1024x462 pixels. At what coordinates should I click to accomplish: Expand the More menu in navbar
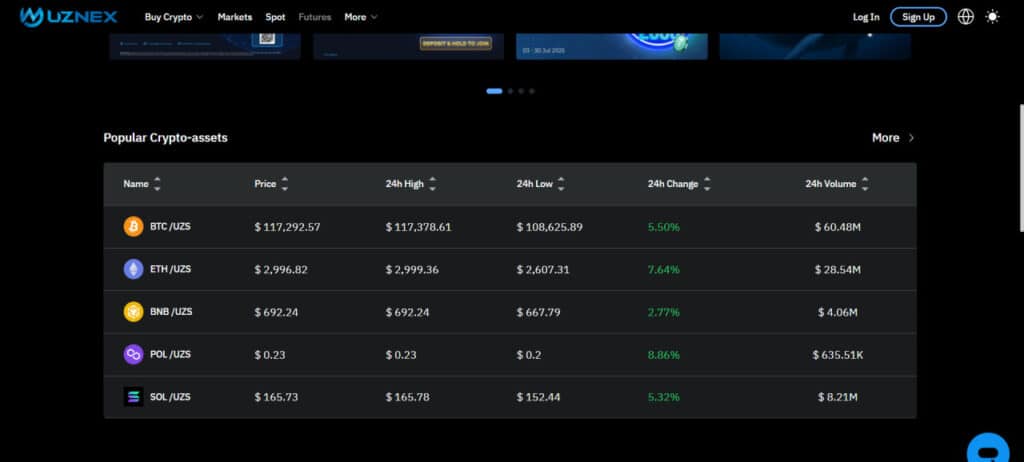click(360, 17)
